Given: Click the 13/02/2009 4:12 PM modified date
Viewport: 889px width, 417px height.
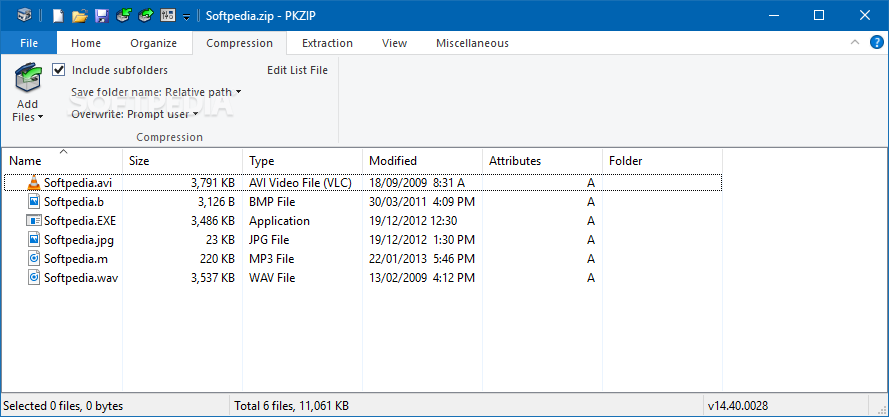Looking at the screenshot, I should point(422,278).
